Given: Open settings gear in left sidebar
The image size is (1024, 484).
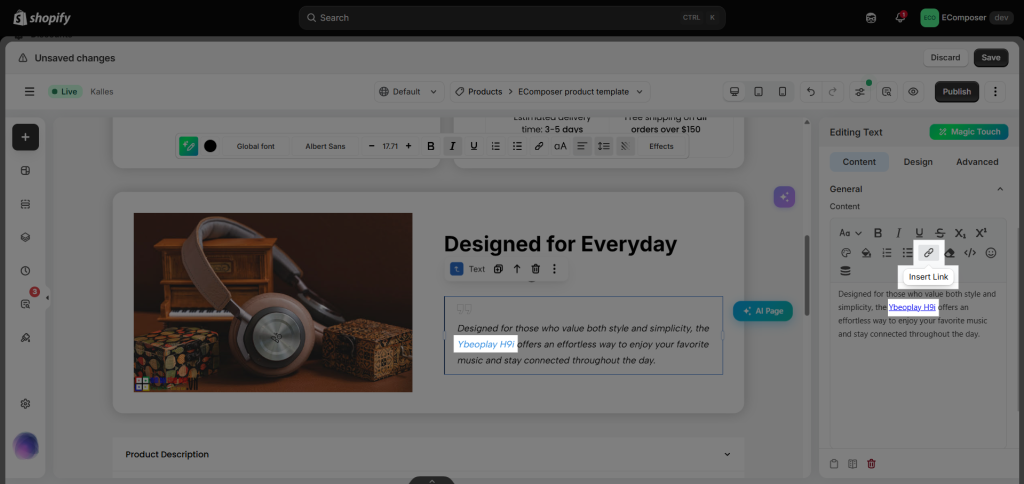Looking at the screenshot, I should coord(25,404).
